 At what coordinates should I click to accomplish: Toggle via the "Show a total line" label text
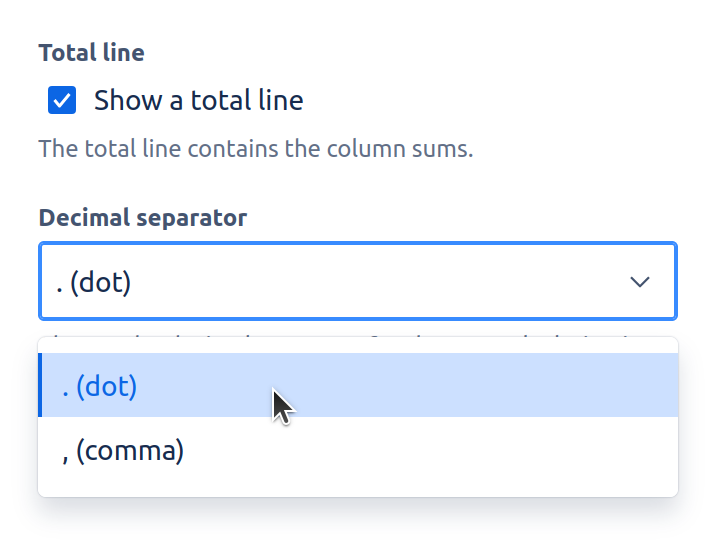[x=198, y=100]
